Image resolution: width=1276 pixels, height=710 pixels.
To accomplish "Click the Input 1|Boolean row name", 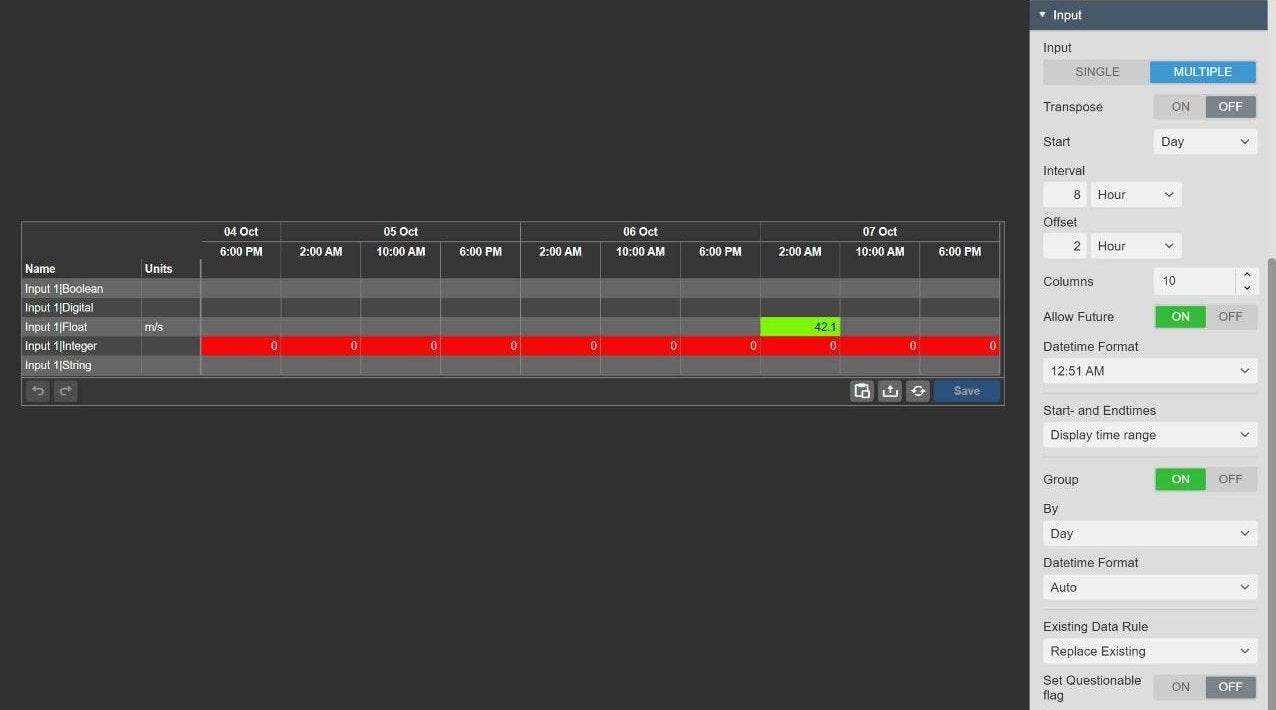I will tap(64, 289).
